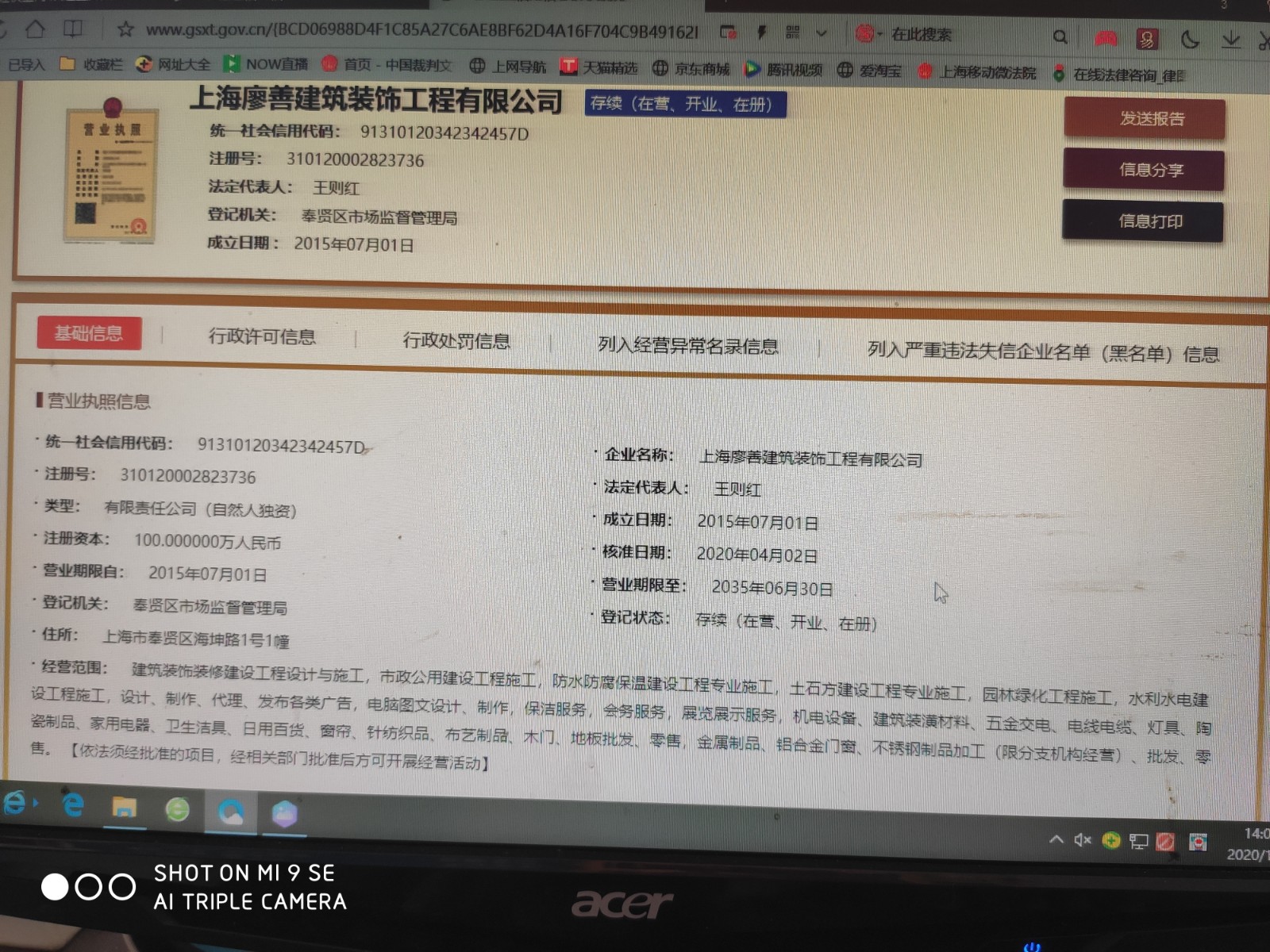Open the 收藏栏 bookmarks folder
Screen dimensions: 1270x952
92,64
